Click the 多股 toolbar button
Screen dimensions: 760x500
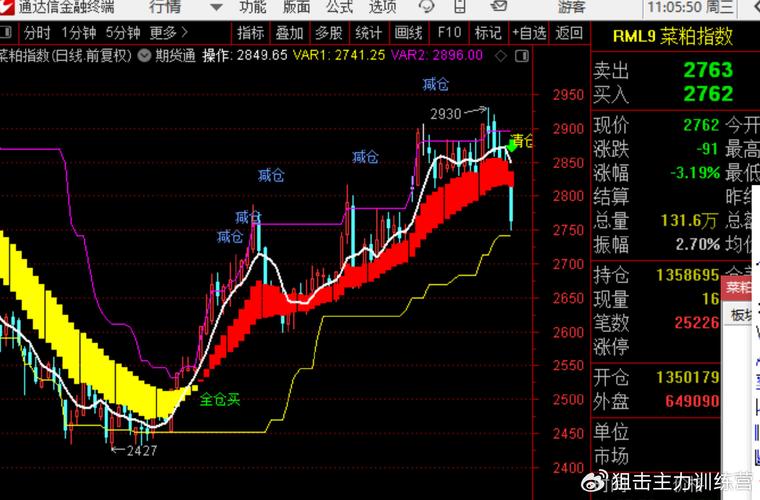coord(329,33)
